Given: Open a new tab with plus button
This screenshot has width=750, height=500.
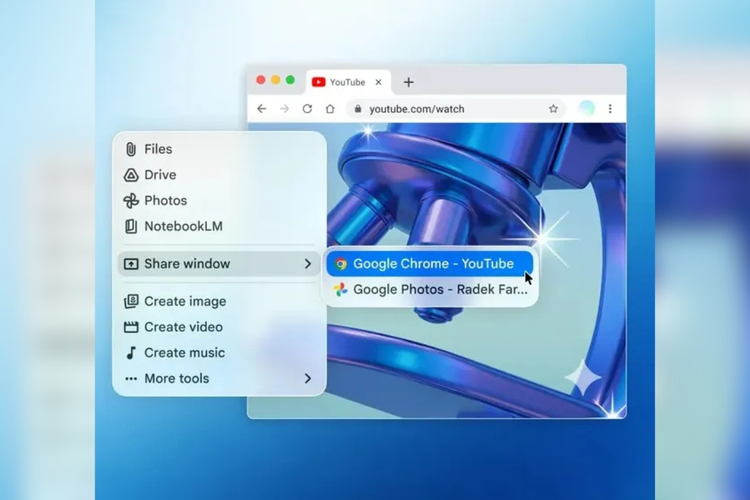Looking at the screenshot, I should 408,82.
